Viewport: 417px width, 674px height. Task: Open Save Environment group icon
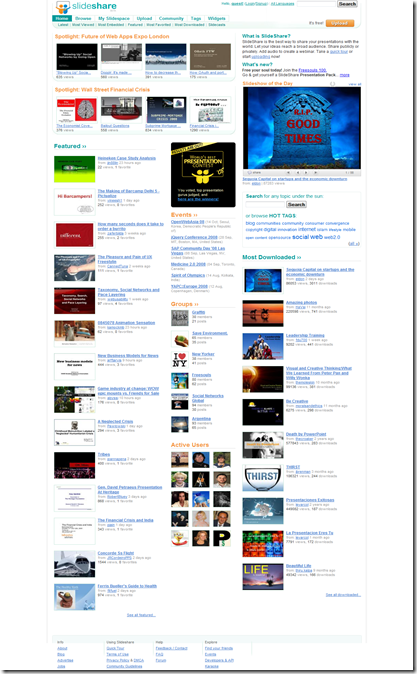180,339
